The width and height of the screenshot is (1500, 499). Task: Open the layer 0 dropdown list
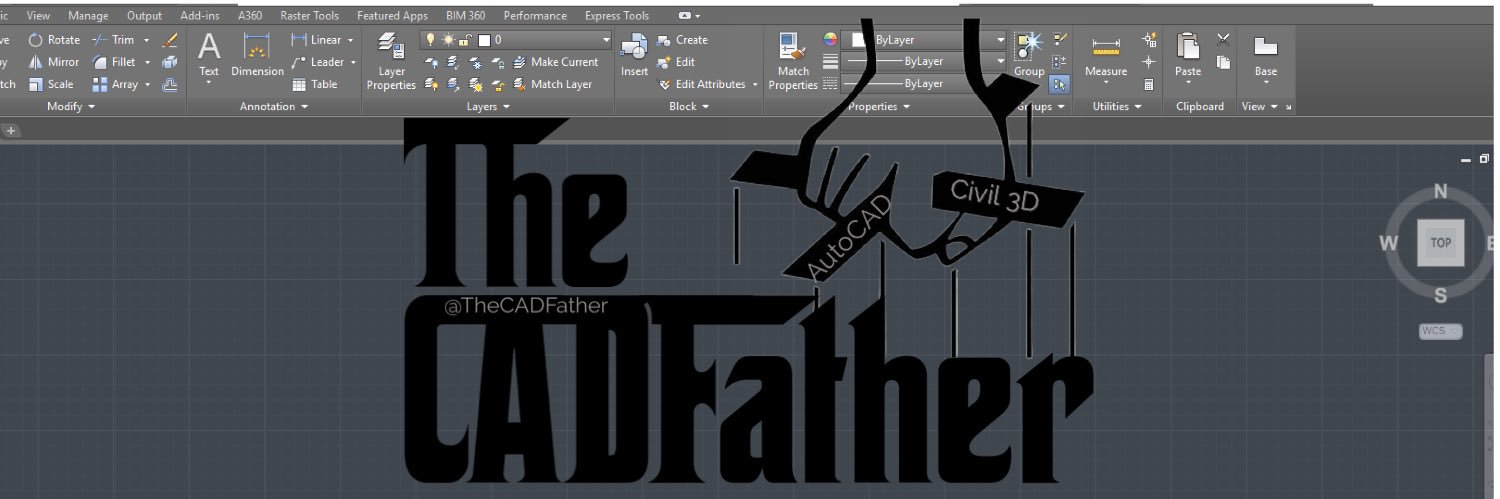[606, 40]
